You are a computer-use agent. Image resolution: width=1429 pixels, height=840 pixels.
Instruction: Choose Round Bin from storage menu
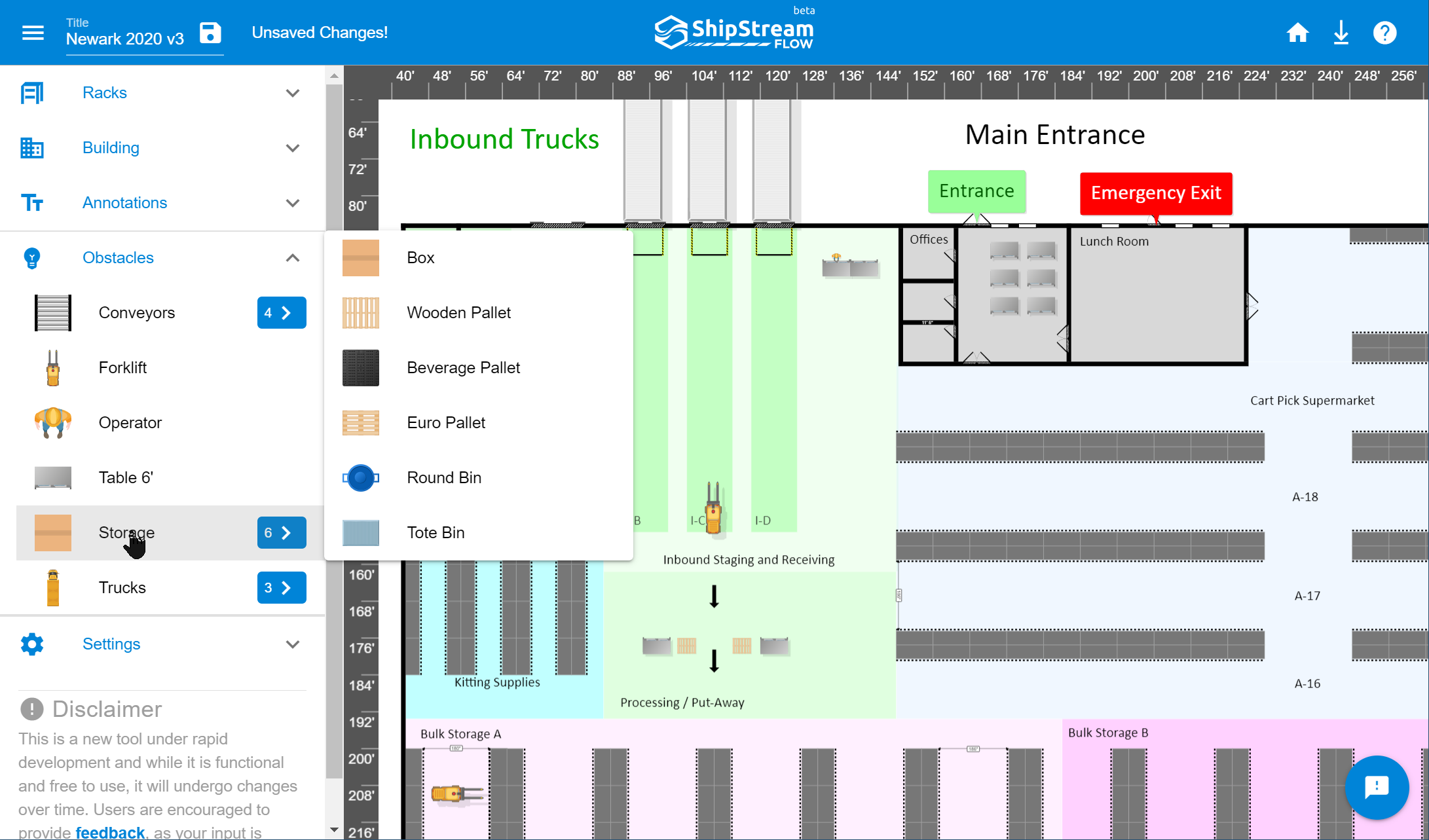[444, 477]
